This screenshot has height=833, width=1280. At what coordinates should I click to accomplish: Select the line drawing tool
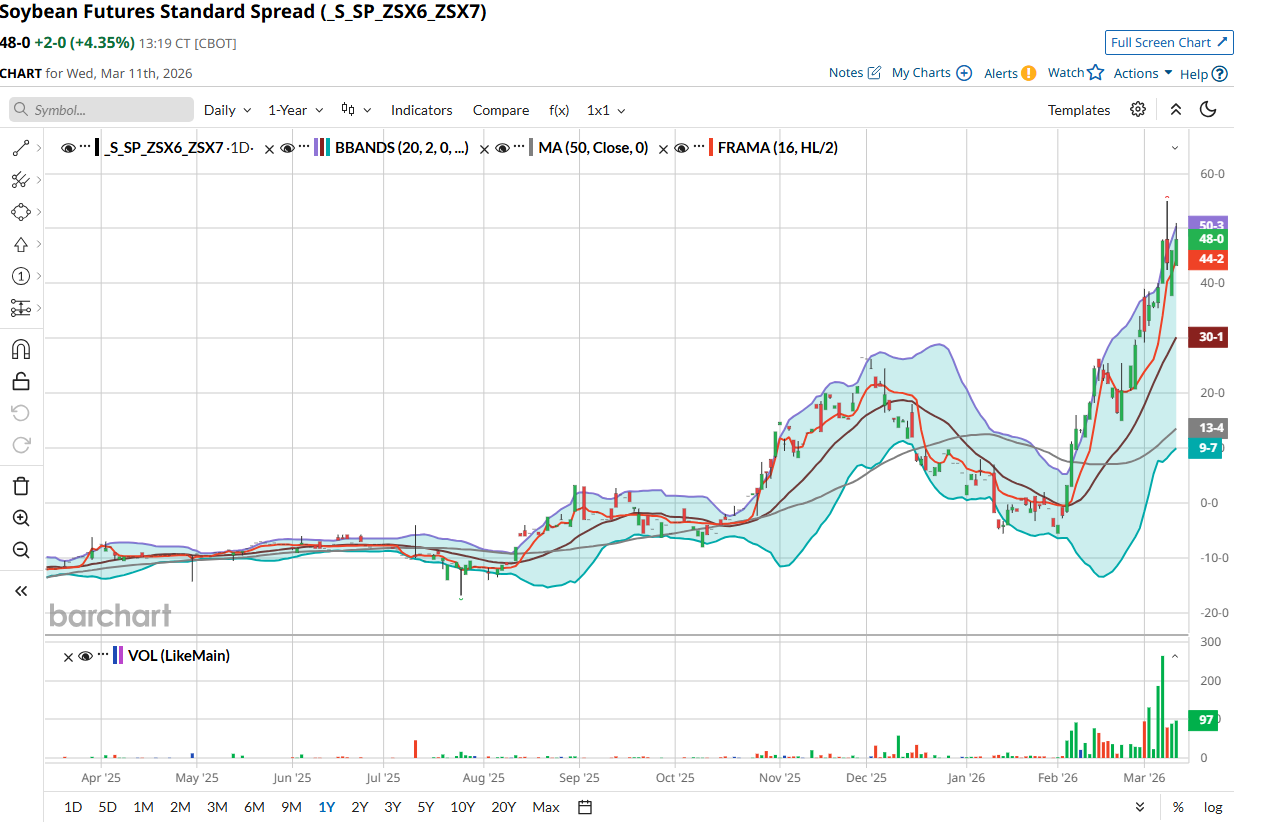coord(20,149)
